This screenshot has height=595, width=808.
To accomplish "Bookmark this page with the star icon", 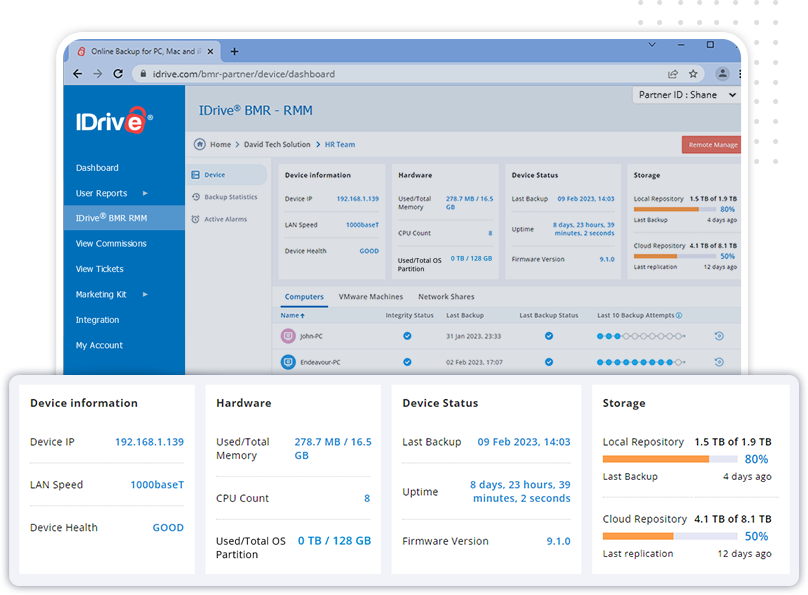I will (x=693, y=74).
